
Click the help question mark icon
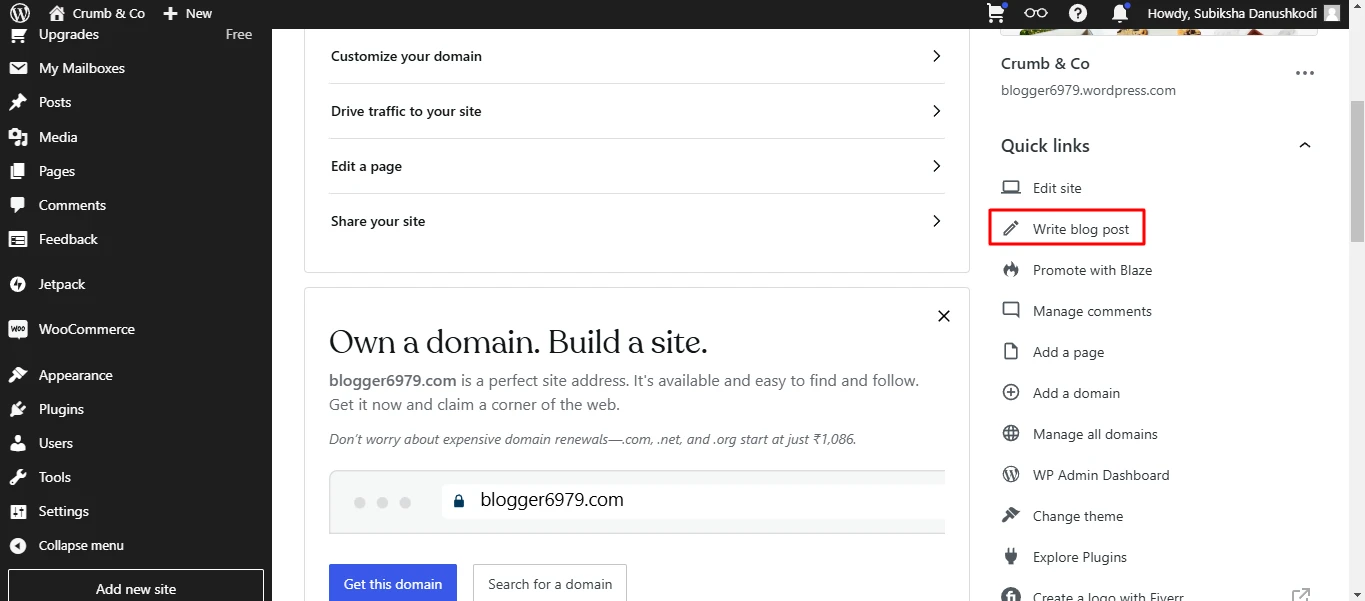pos(1078,14)
